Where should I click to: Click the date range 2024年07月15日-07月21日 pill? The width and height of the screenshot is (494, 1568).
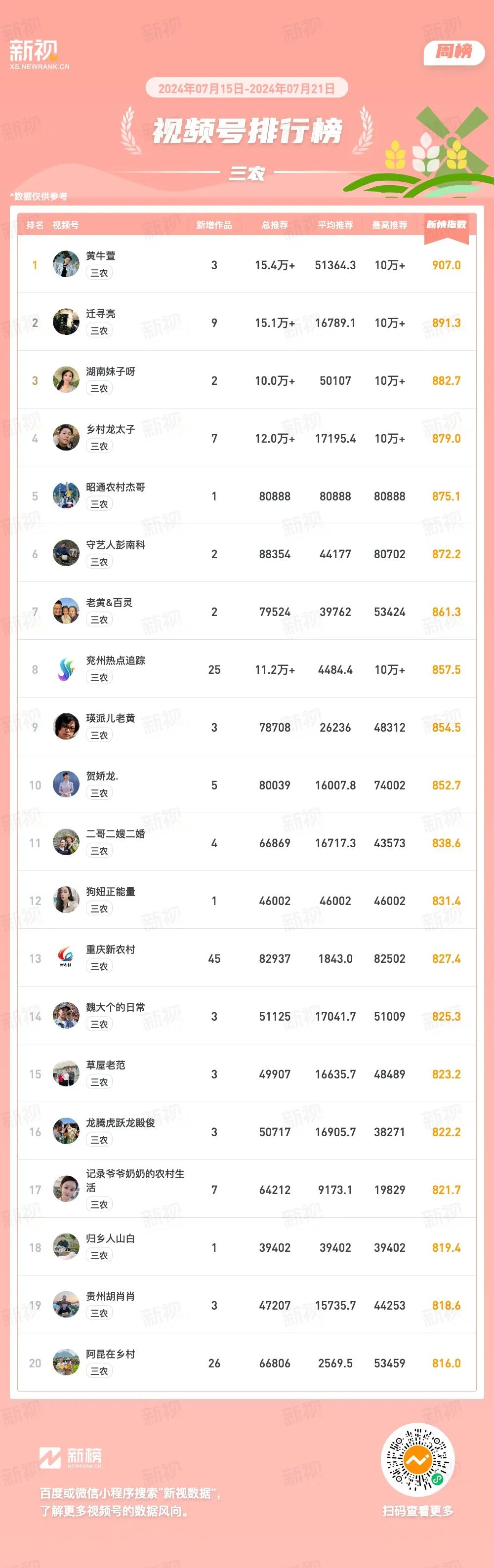pyautogui.click(x=247, y=89)
